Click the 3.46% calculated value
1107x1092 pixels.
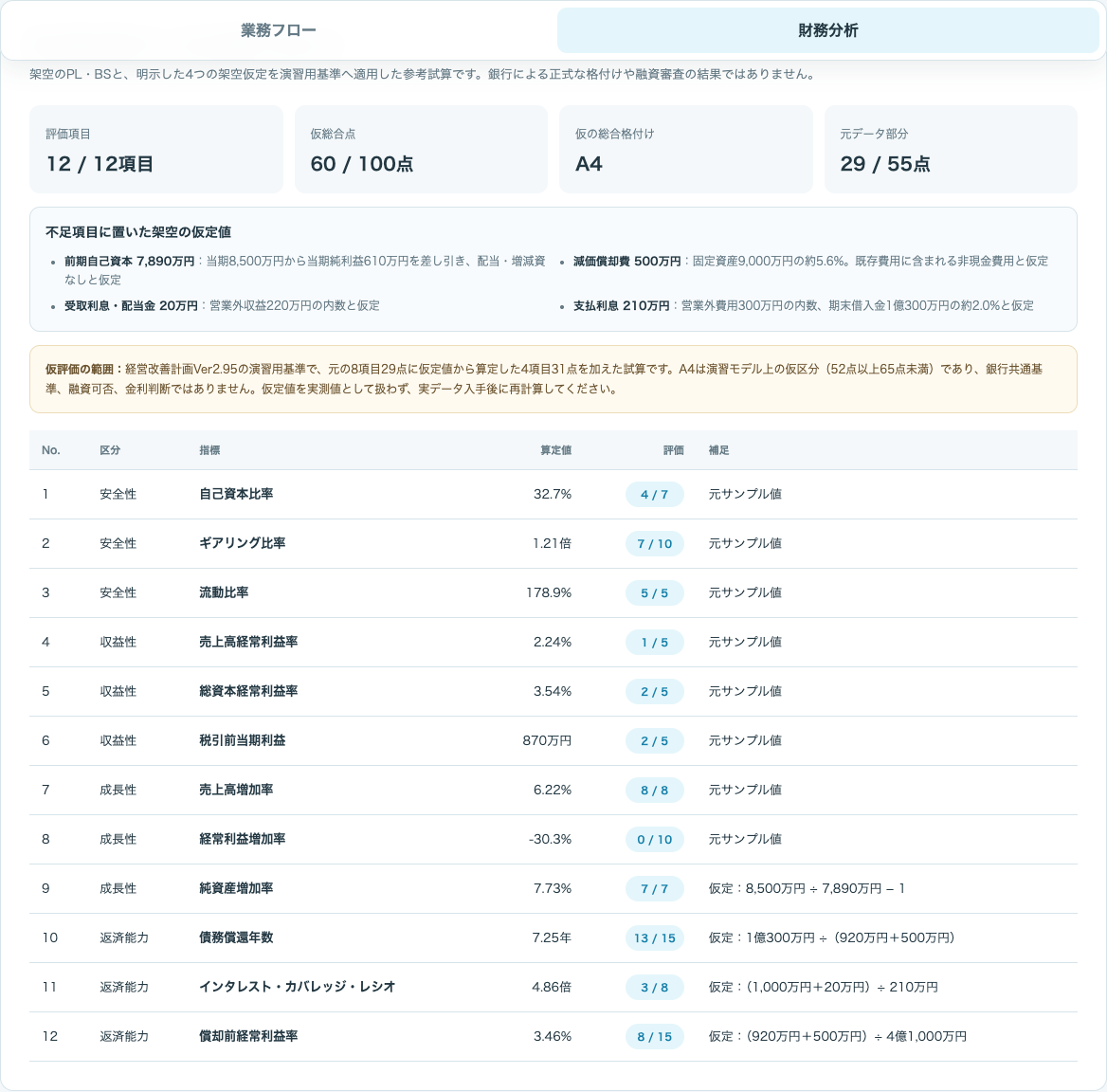coord(553,1036)
